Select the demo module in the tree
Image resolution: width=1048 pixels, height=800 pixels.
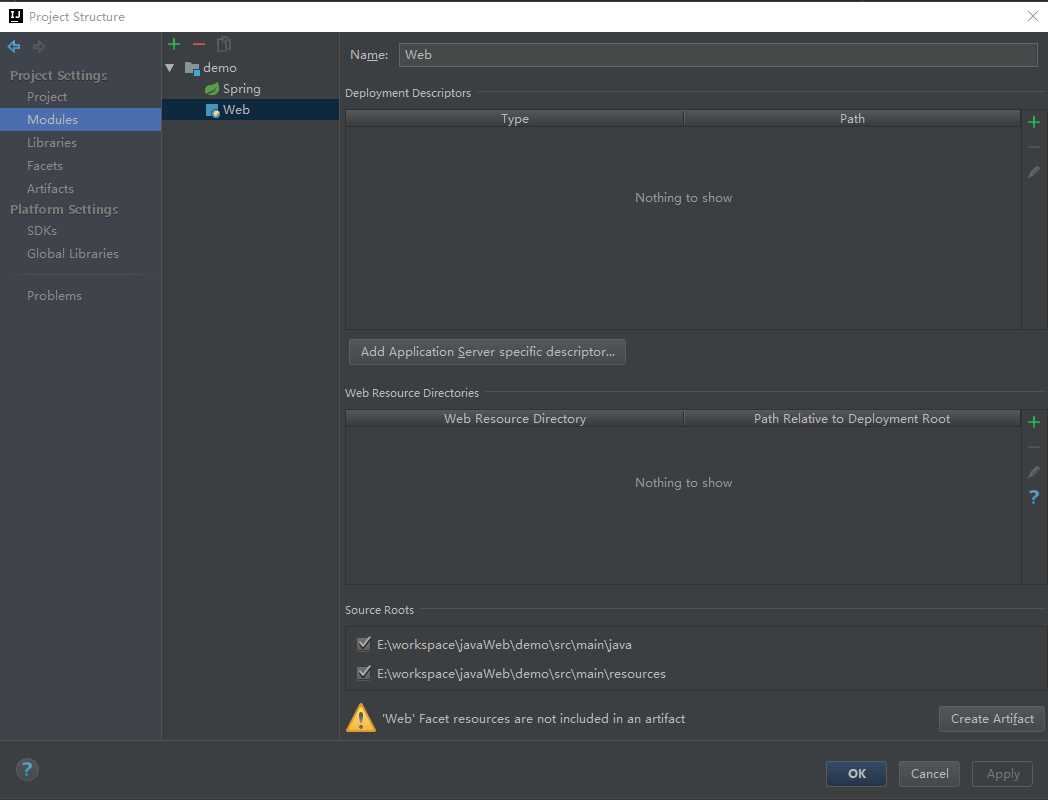pyautogui.click(x=220, y=68)
